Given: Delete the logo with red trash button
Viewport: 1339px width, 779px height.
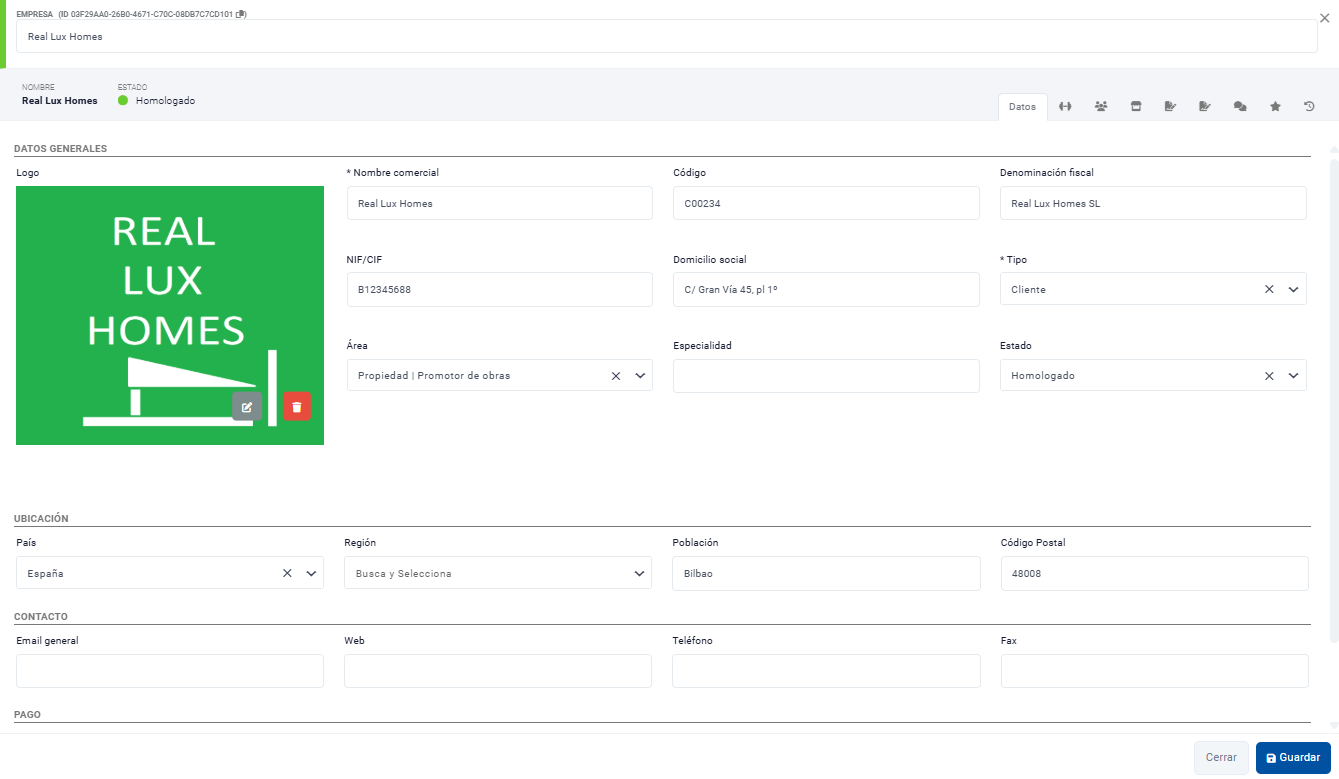Looking at the screenshot, I should [297, 406].
